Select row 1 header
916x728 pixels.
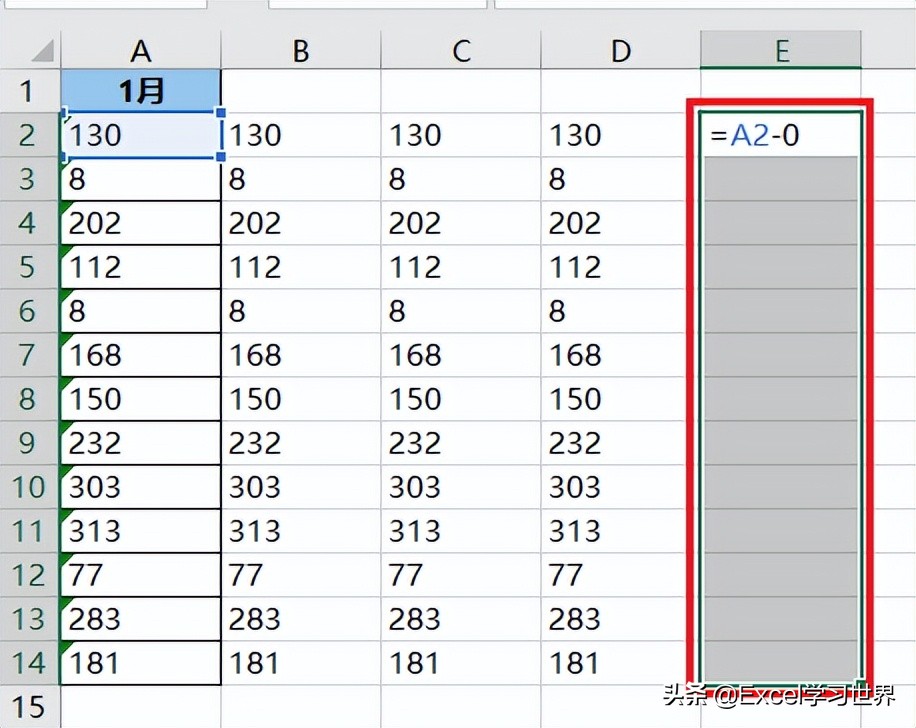(x=30, y=91)
